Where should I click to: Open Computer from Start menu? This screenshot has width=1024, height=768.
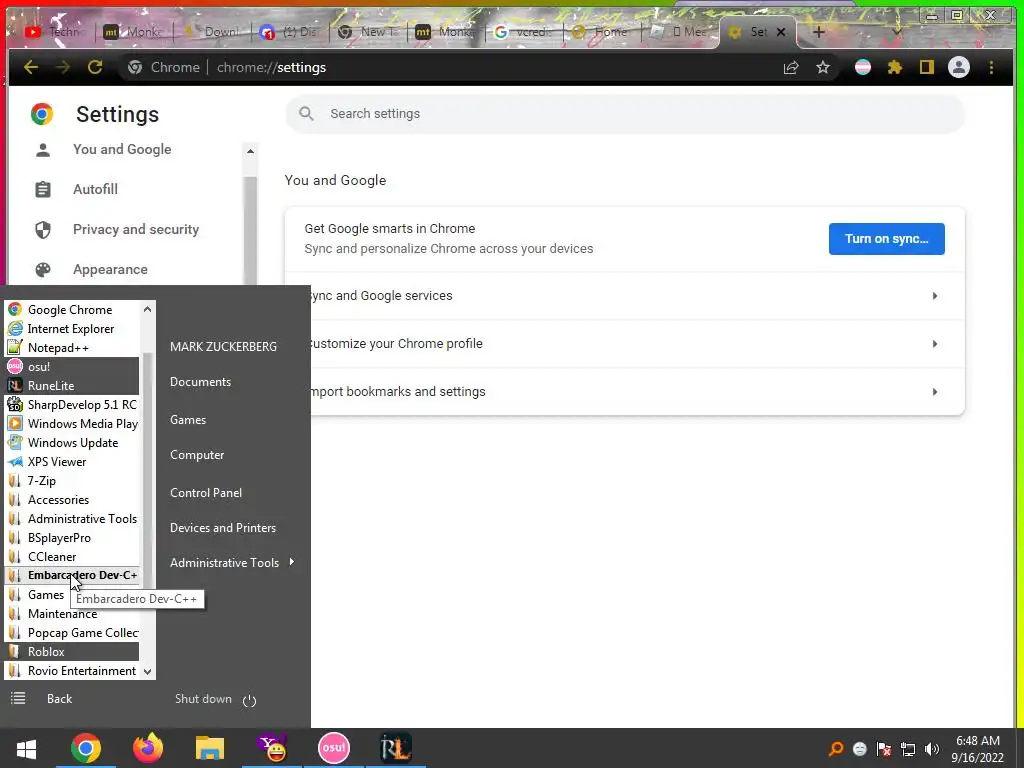coord(197,455)
